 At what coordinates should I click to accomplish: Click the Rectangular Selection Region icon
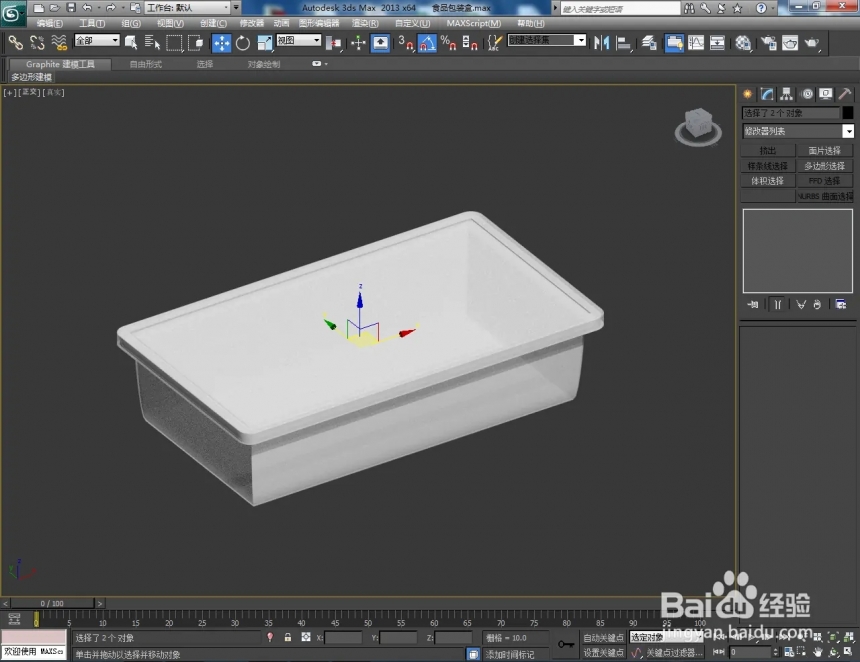(174, 43)
